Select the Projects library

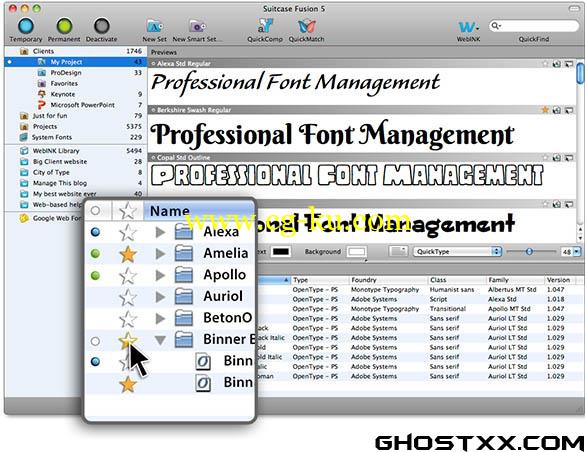pyautogui.click(x=75, y=126)
